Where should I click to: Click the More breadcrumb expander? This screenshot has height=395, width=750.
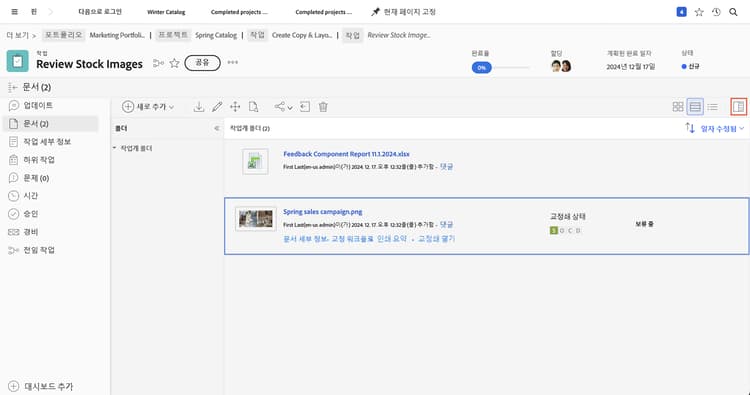click(21, 35)
